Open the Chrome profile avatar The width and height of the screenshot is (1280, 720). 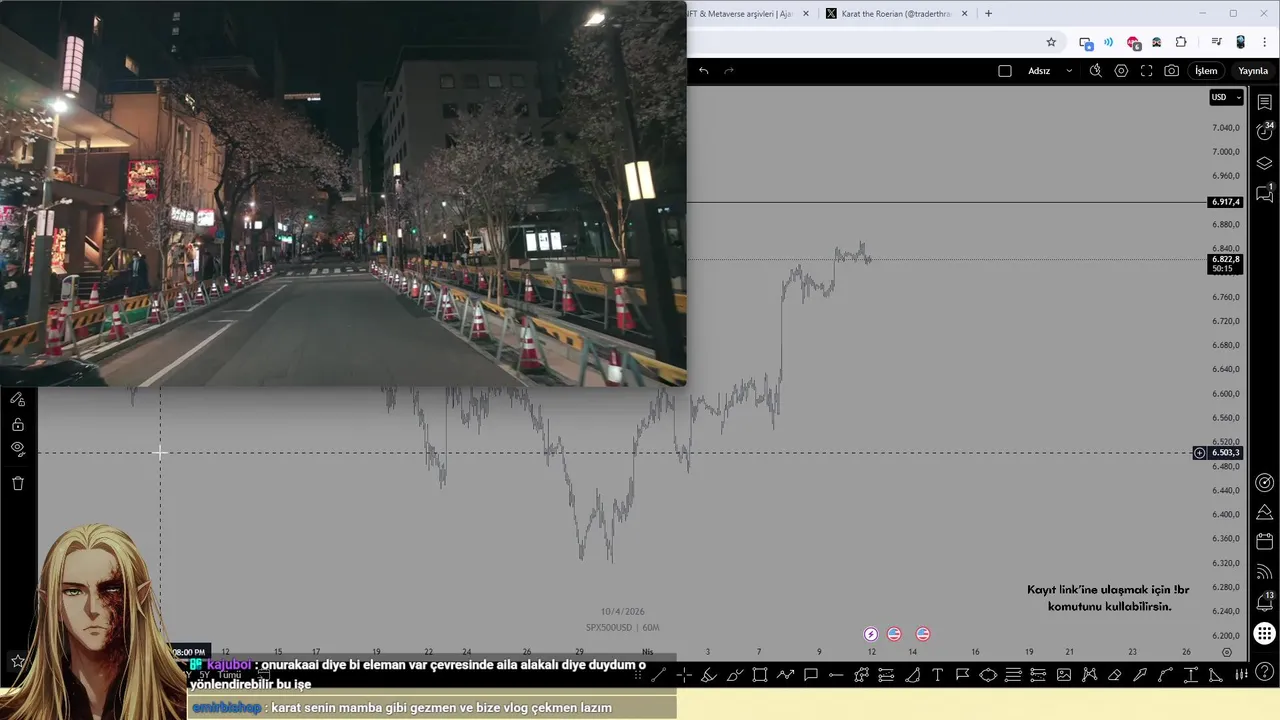pyautogui.click(x=1241, y=42)
